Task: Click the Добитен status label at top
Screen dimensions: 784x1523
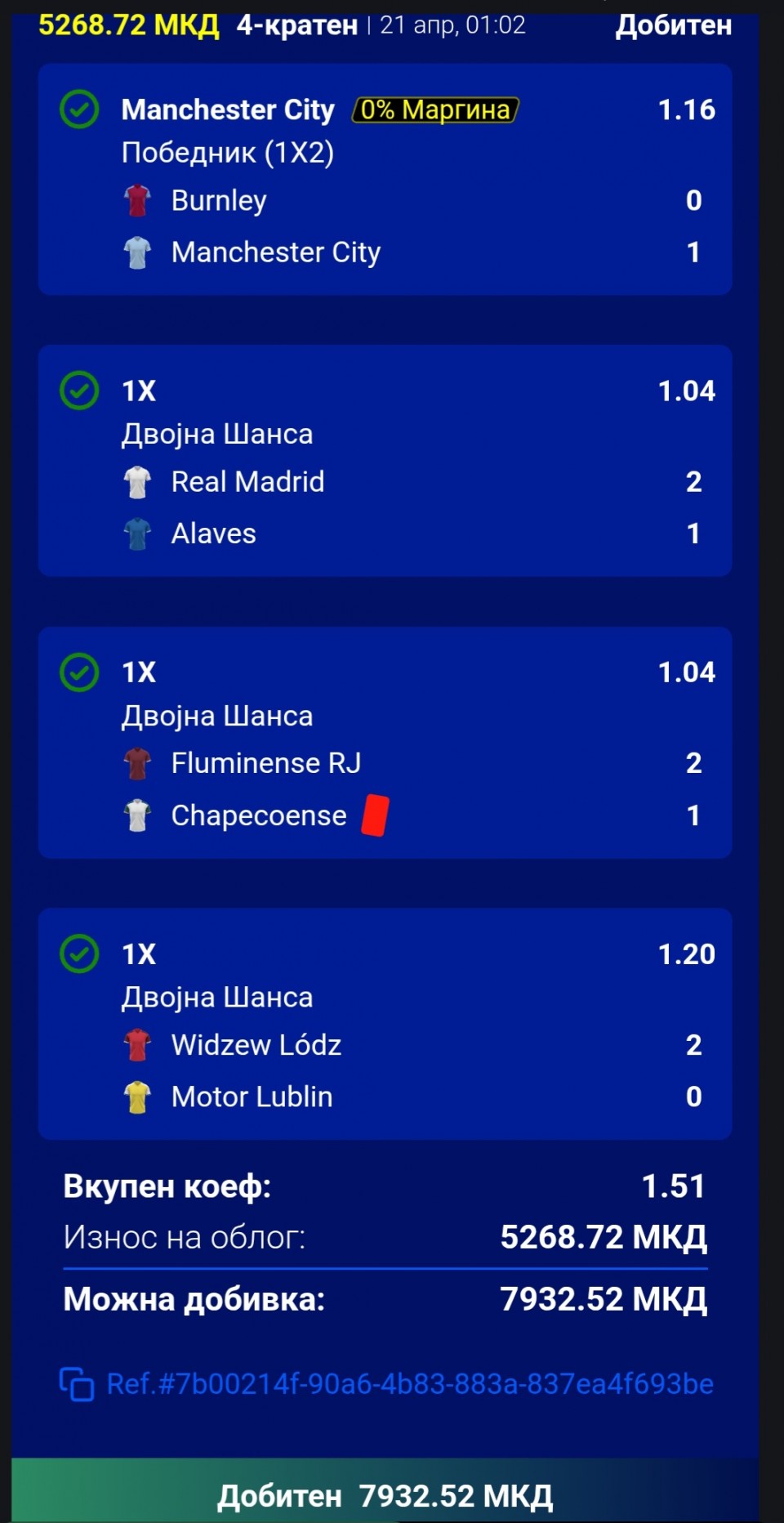Action: click(673, 25)
